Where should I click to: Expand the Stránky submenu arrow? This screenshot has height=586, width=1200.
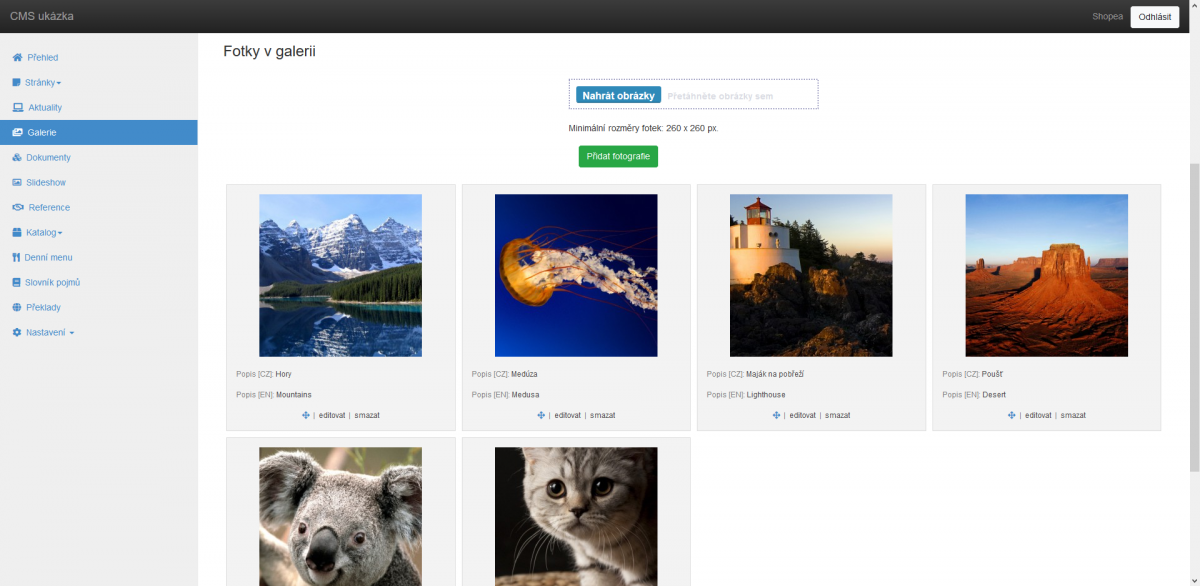(59, 83)
